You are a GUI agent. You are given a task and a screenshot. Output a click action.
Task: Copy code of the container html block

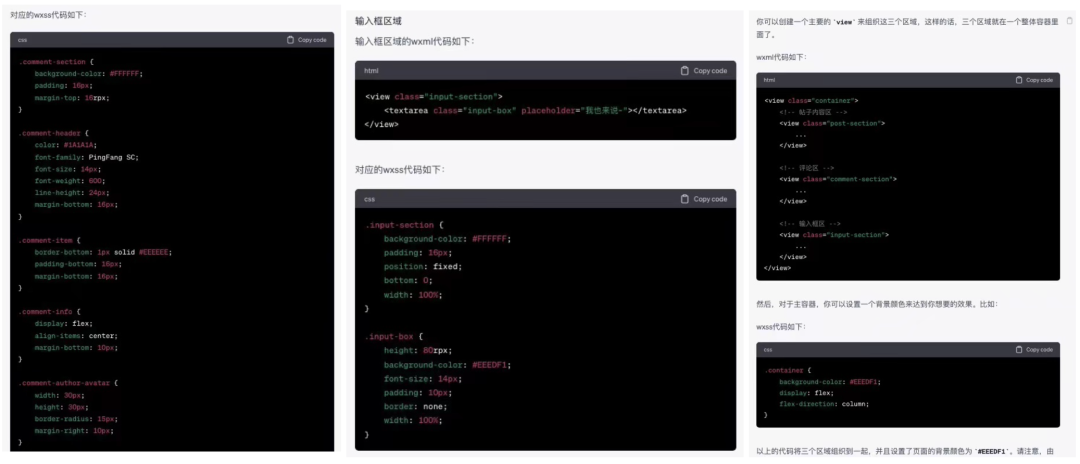(1034, 80)
